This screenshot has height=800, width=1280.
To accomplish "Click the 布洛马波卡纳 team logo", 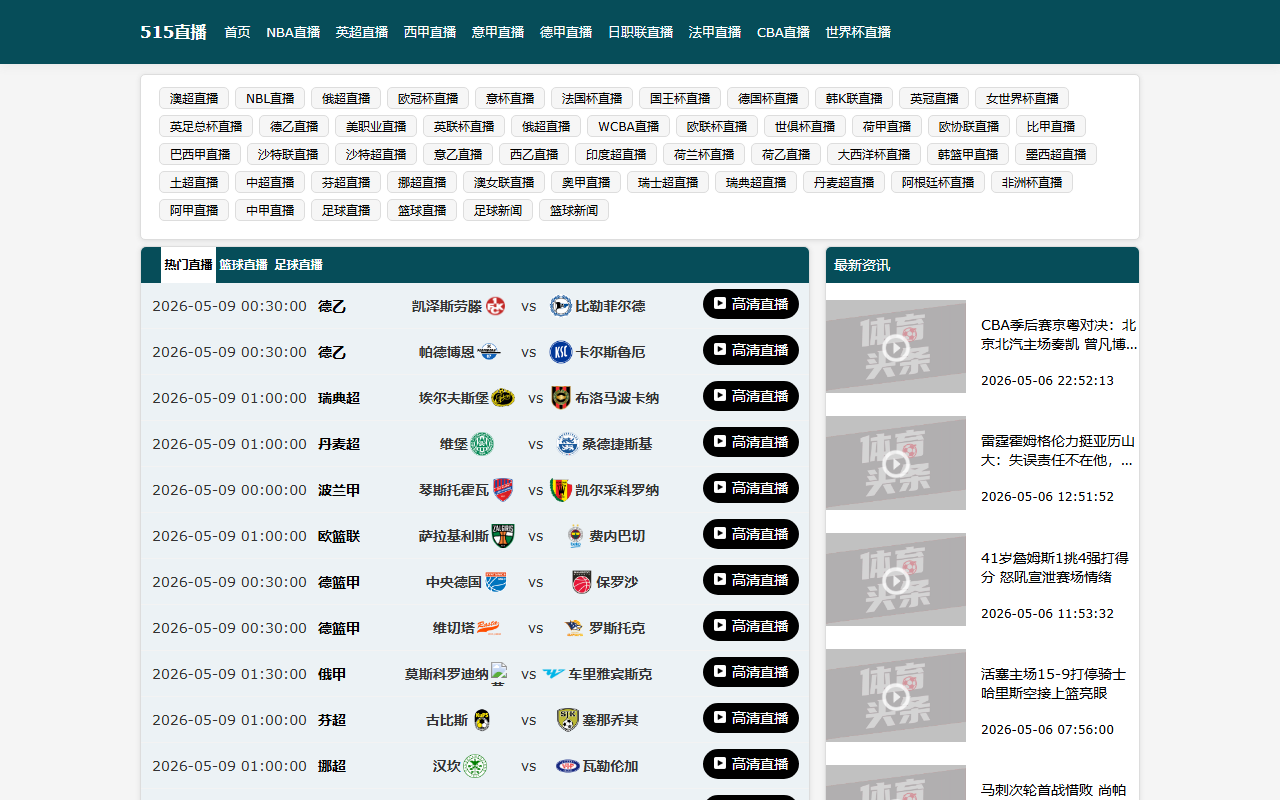I will pyautogui.click(x=561, y=398).
